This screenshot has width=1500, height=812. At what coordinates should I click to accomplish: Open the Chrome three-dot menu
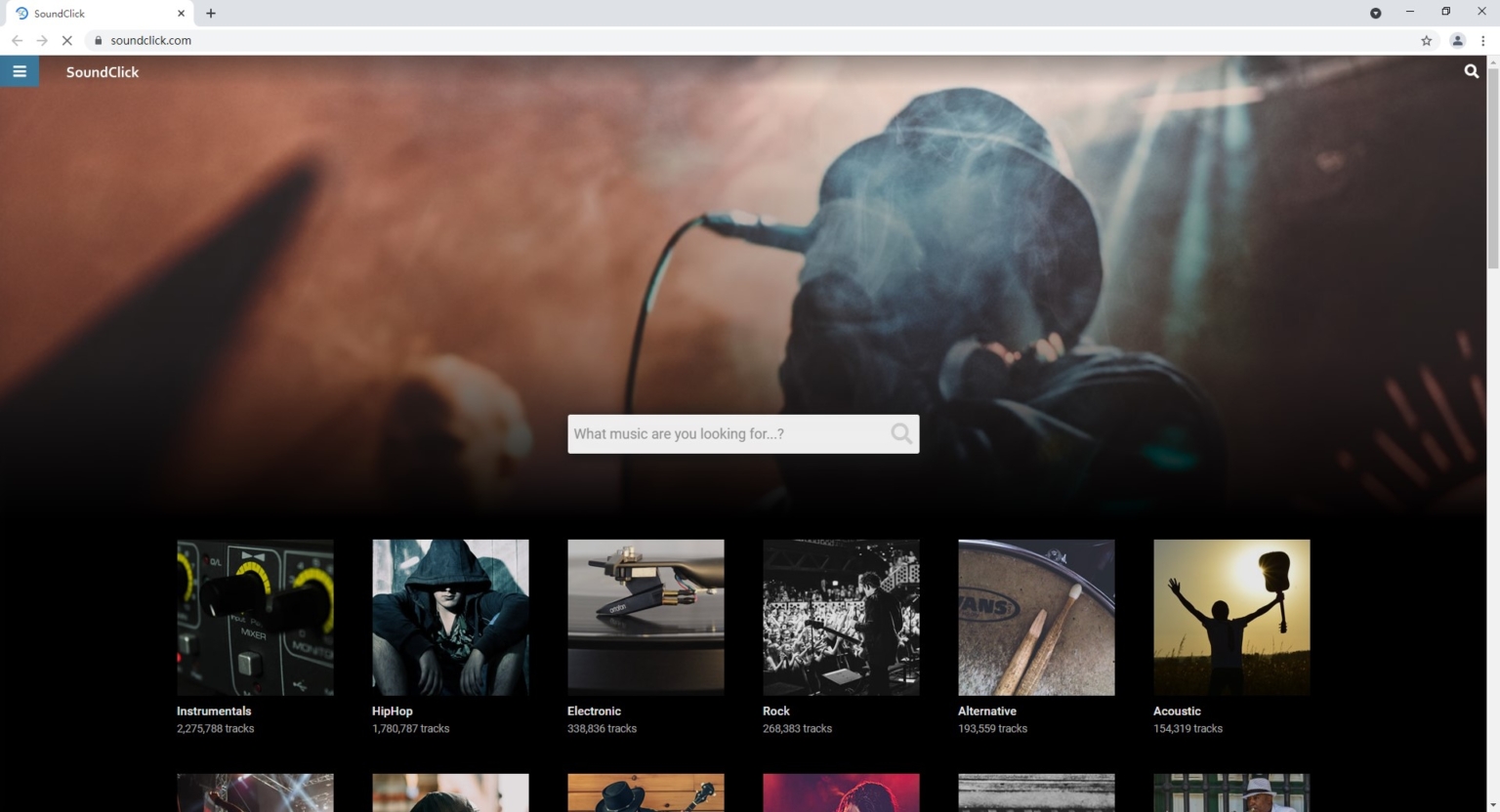point(1482,40)
